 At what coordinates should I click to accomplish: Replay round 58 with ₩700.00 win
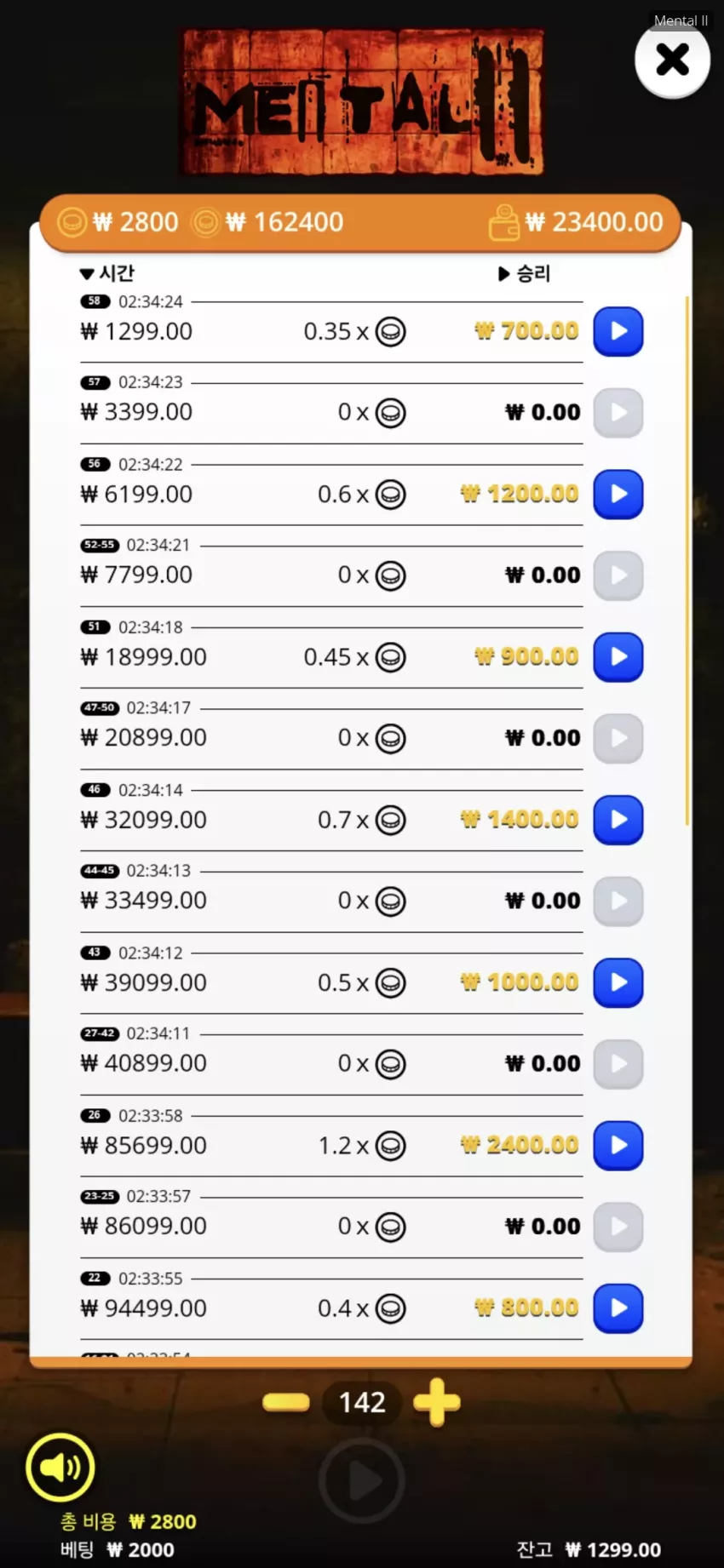(618, 331)
